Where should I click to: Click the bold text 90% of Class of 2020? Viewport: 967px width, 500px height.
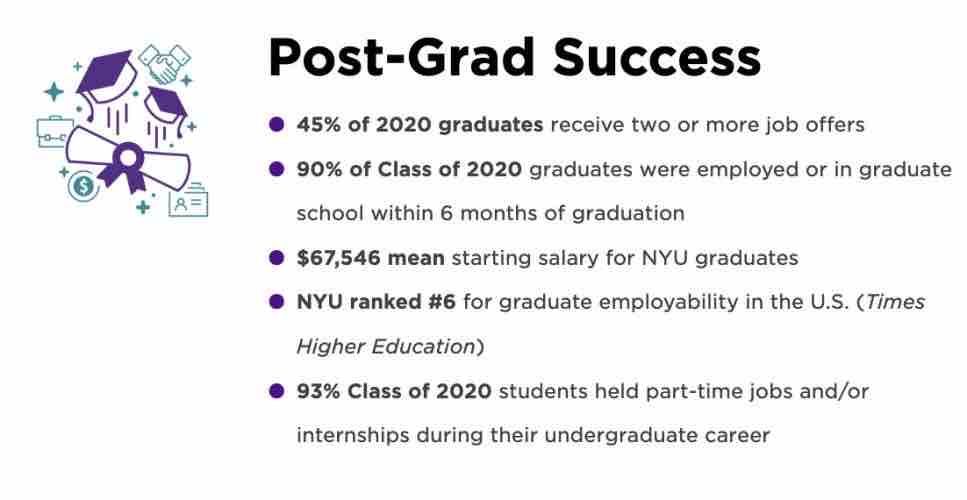pos(409,170)
